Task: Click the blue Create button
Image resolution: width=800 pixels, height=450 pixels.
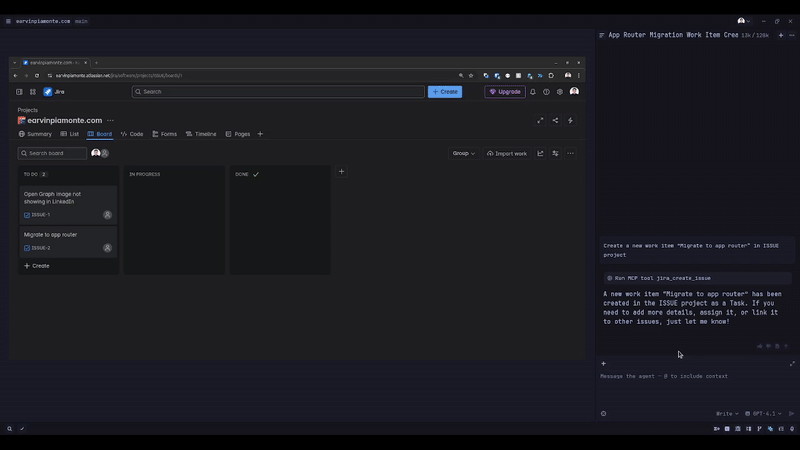Action: point(445,92)
